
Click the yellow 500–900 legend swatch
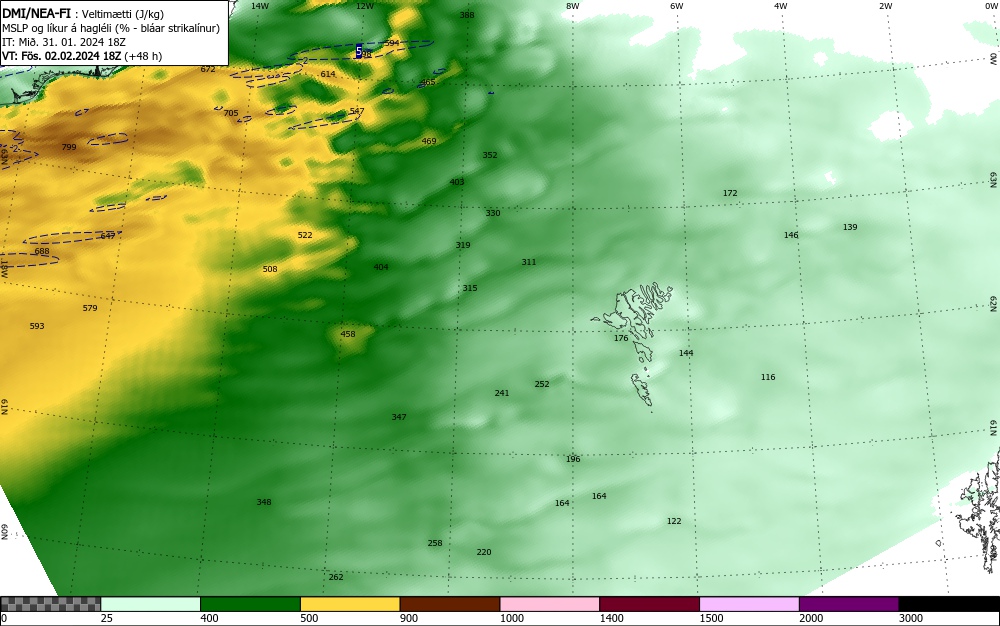[x=349, y=604]
